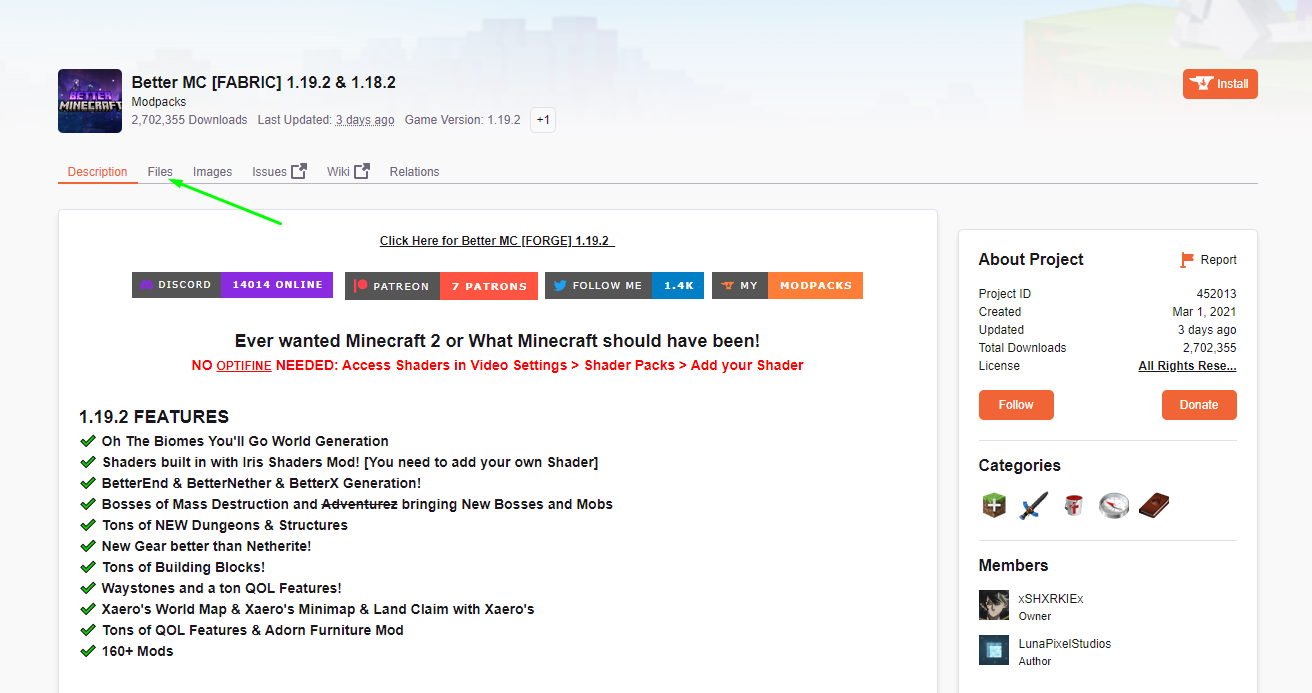
Task: Click the brown book Library category icon
Action: pyautogui.click(x=1153, y=505)
